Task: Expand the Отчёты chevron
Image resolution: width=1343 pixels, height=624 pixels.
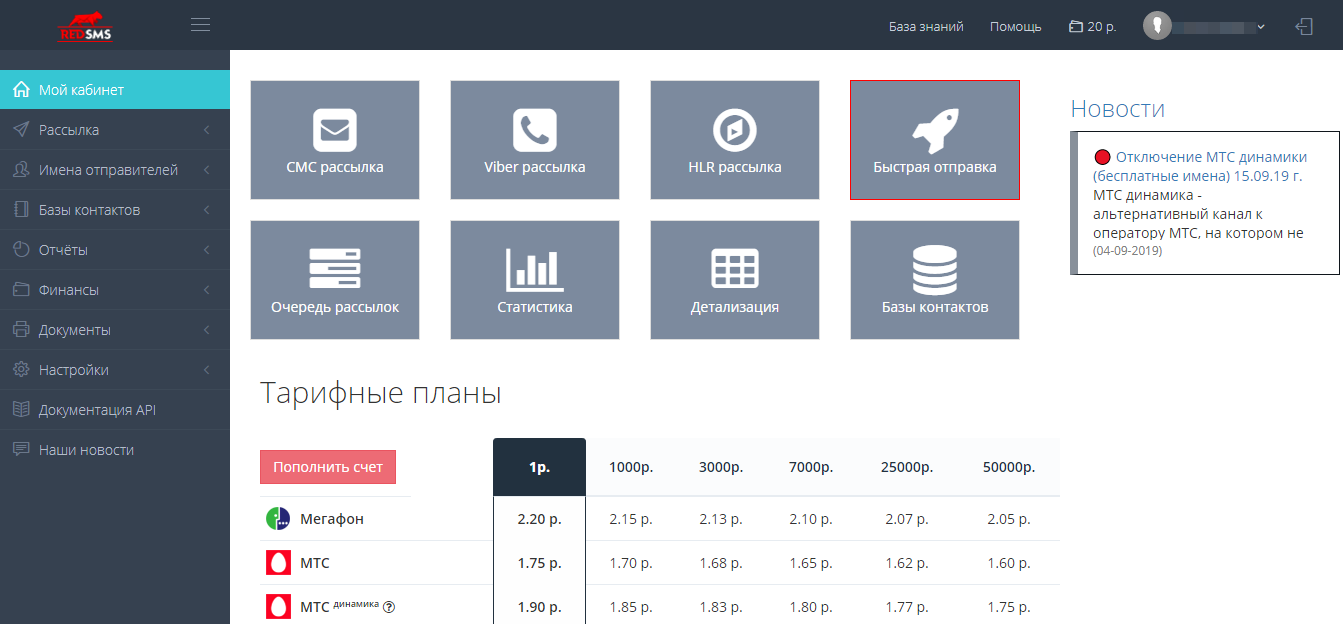Action: click(206, 250)
